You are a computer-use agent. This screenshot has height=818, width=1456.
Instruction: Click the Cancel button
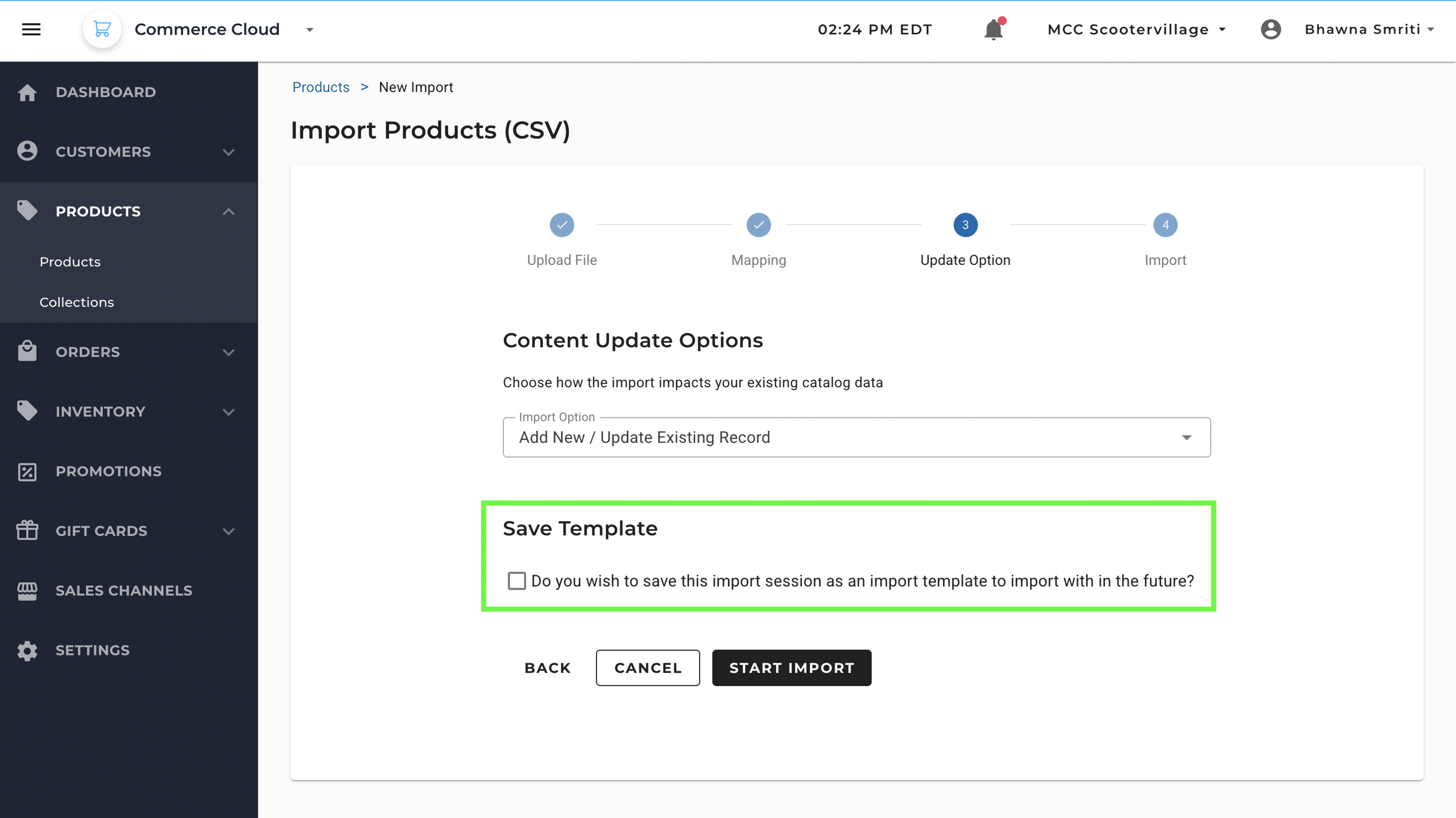tap(647, 668)
